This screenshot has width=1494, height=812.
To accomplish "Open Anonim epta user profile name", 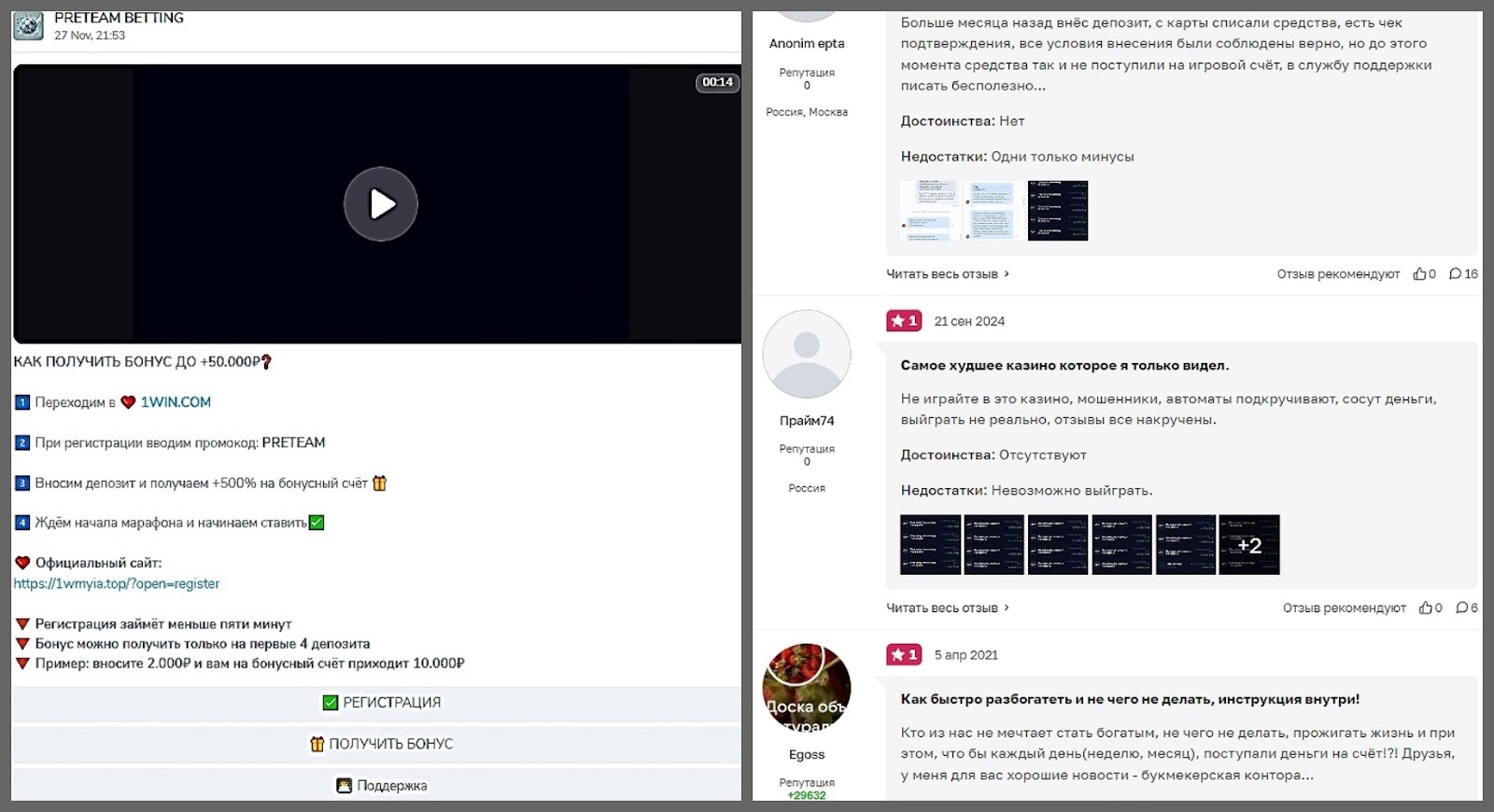I will coord(807,43).
